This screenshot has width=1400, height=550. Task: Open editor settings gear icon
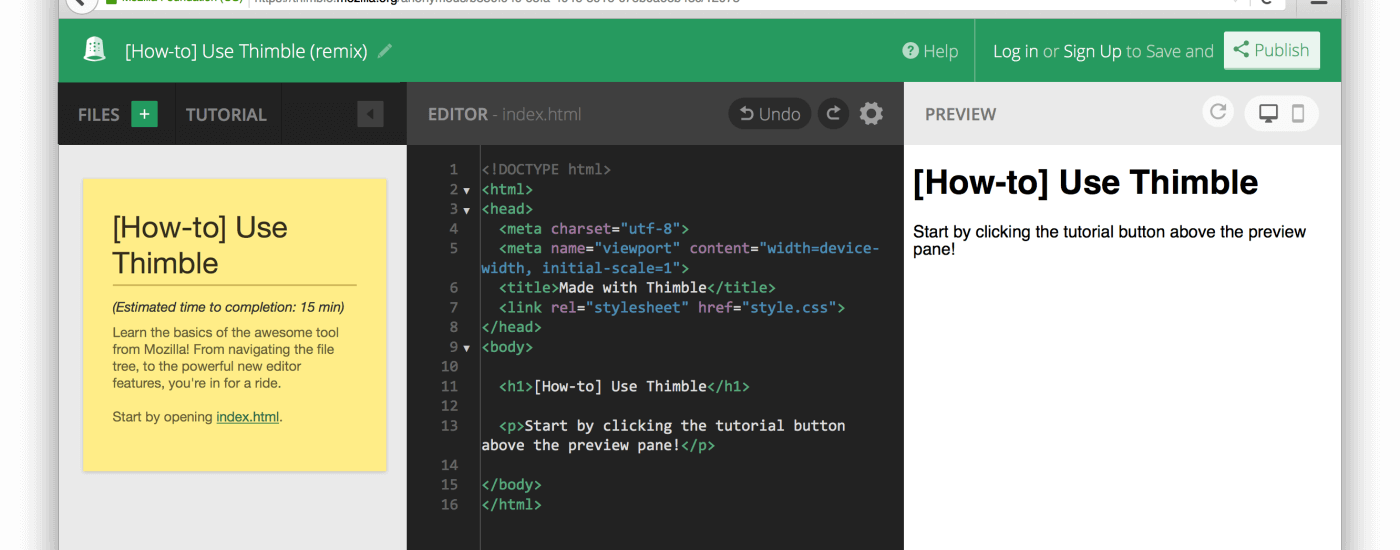871,114
